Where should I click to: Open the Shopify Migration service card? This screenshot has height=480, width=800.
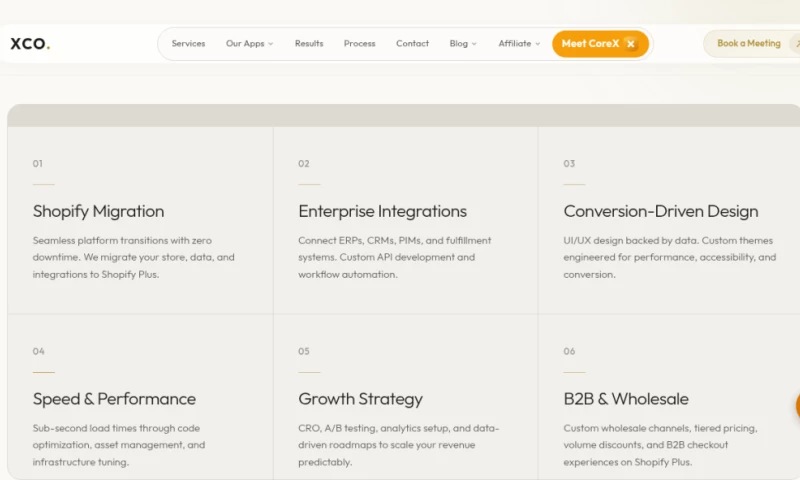140,220
